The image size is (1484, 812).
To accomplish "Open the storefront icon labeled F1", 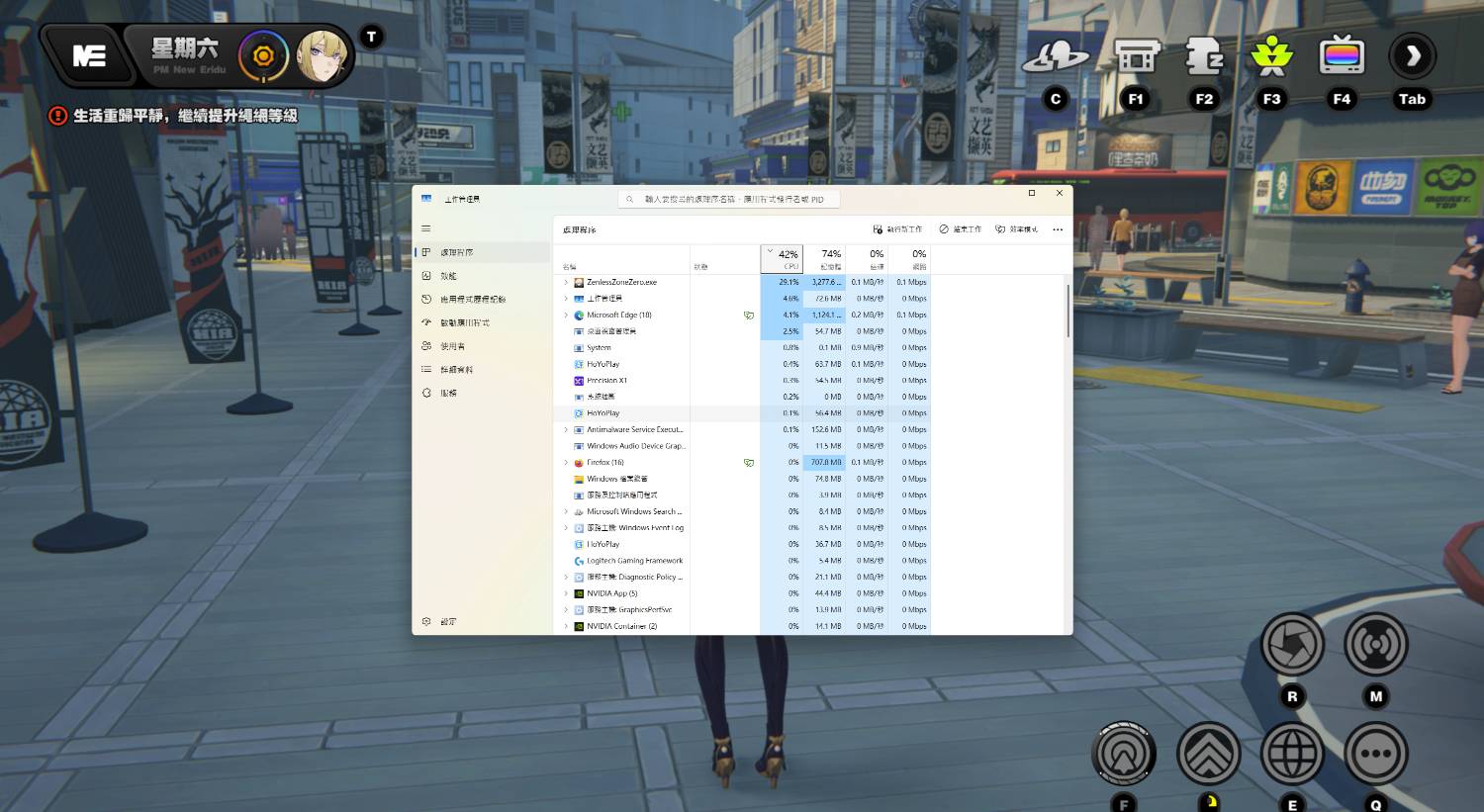I will [x=1136, y=57].
